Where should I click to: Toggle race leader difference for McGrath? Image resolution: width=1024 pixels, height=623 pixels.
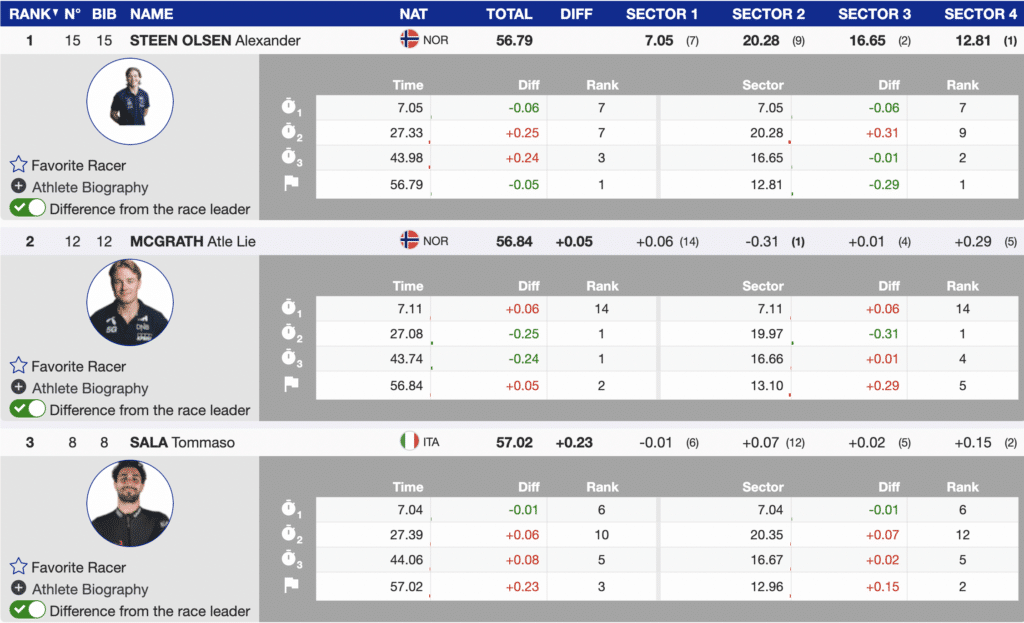pyautogui.click(x=28, y=409)
